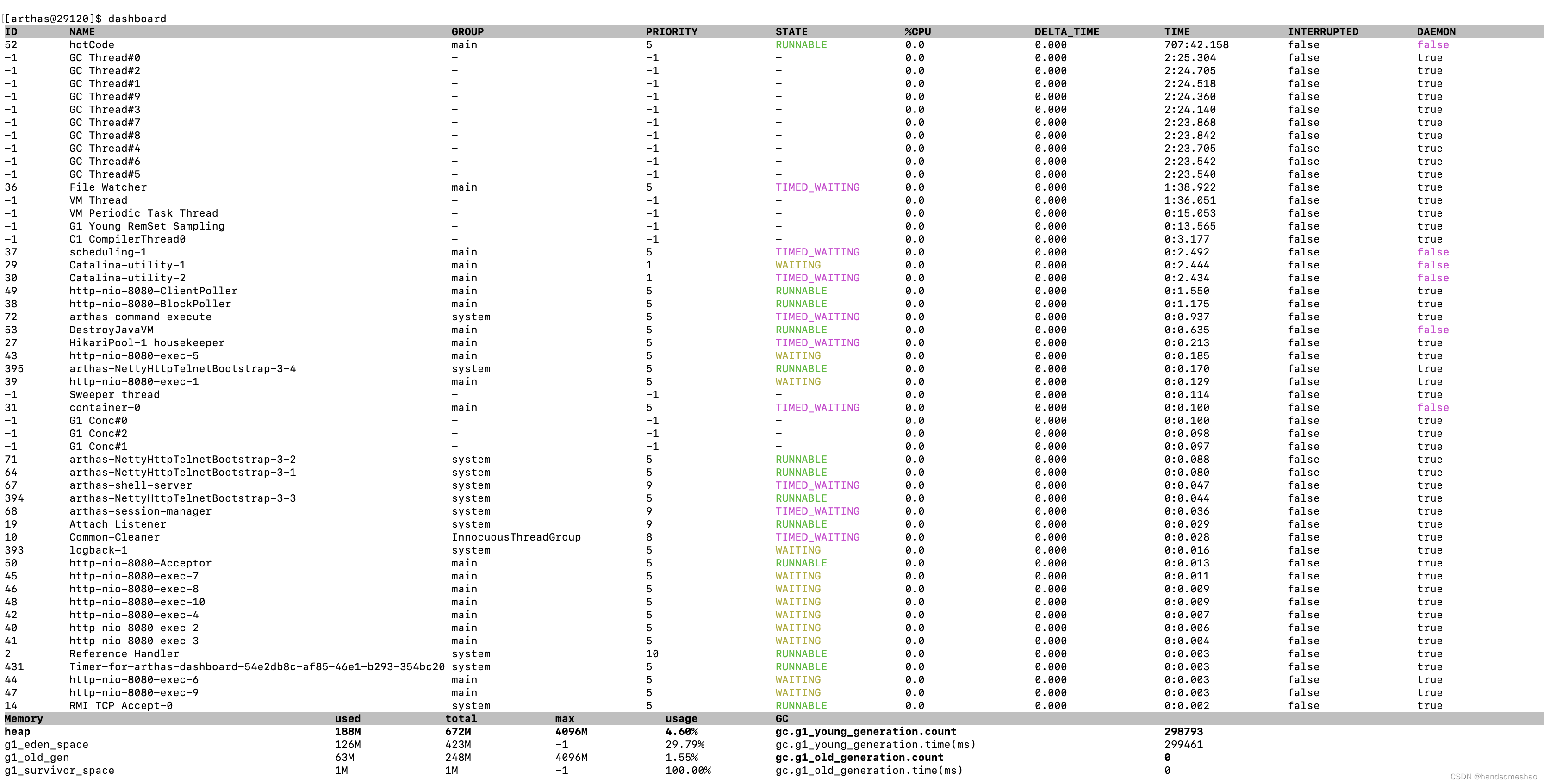Click the 'File Watcher' thread name
Viewport: 1544px width, 784px height.
tap(108, 187)
